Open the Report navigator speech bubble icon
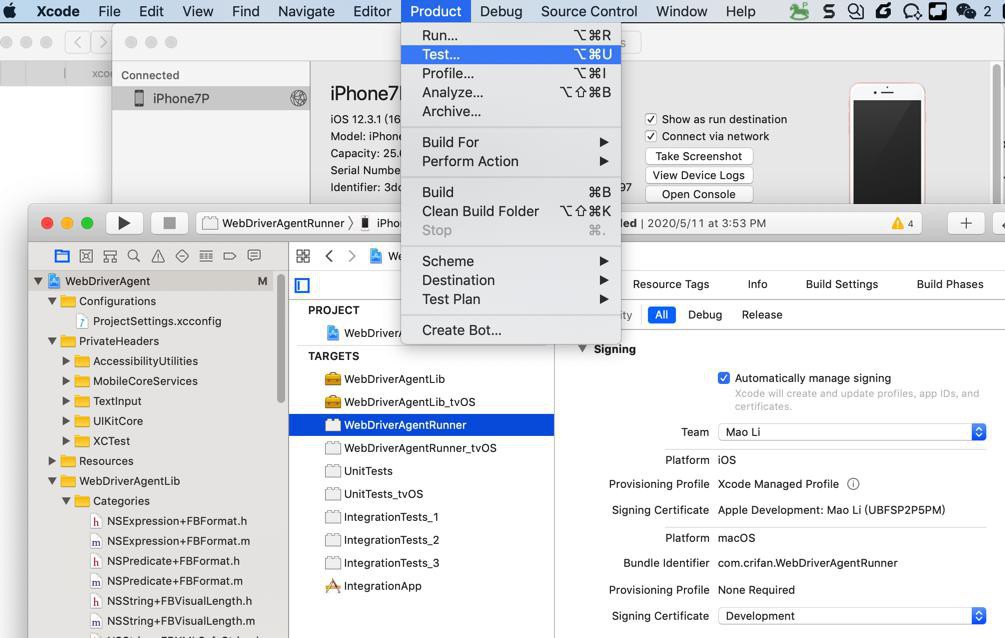The image size is (1005, 638). coord(254,256)
